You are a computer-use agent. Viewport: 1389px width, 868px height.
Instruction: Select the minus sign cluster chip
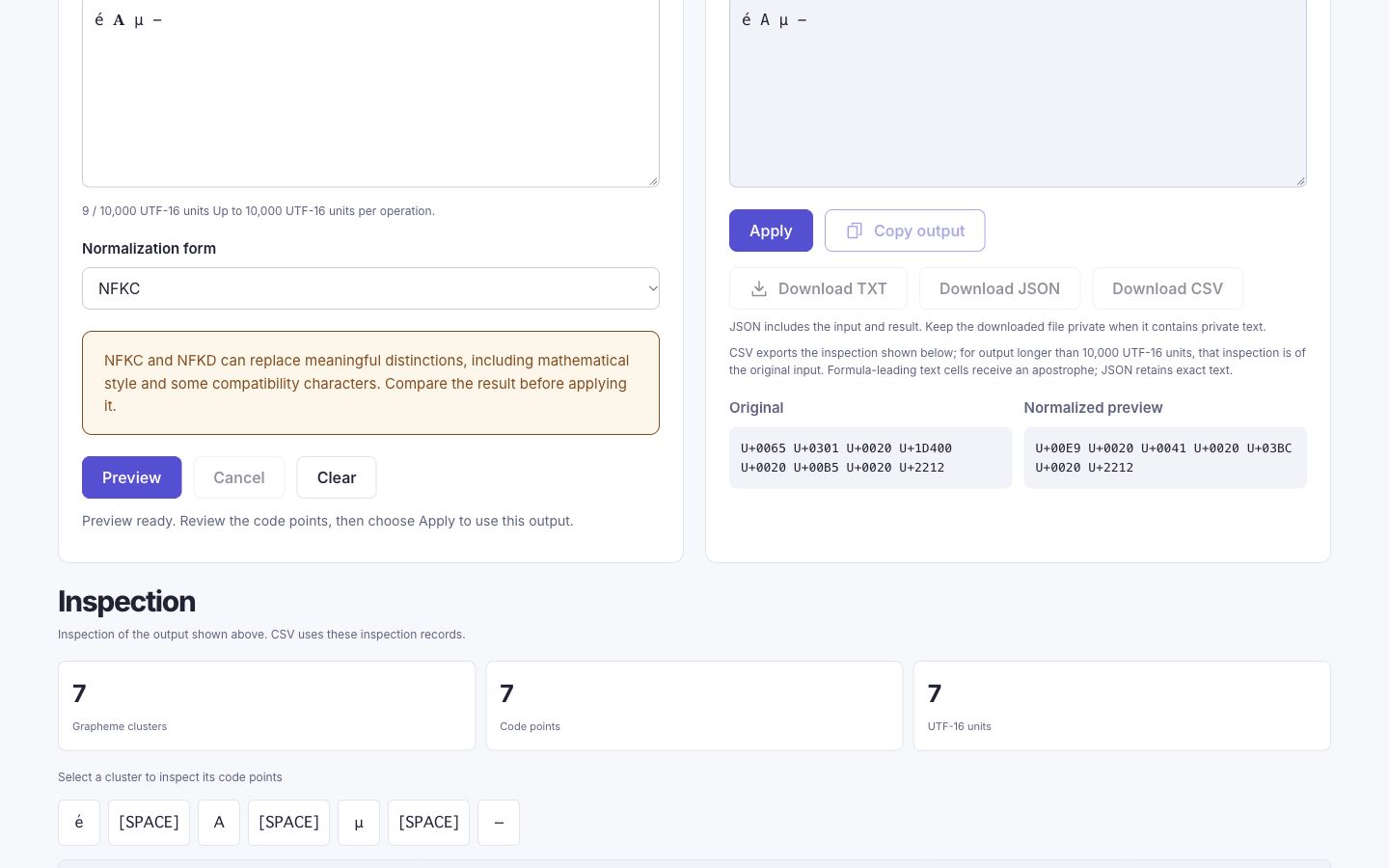tap(499, 823)
